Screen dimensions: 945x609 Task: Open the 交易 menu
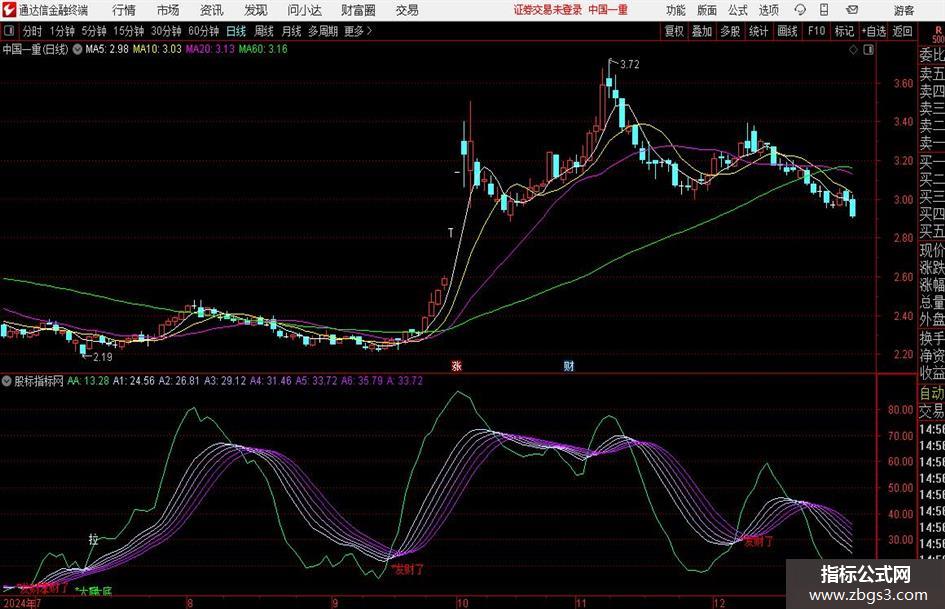tap(407, 10)
